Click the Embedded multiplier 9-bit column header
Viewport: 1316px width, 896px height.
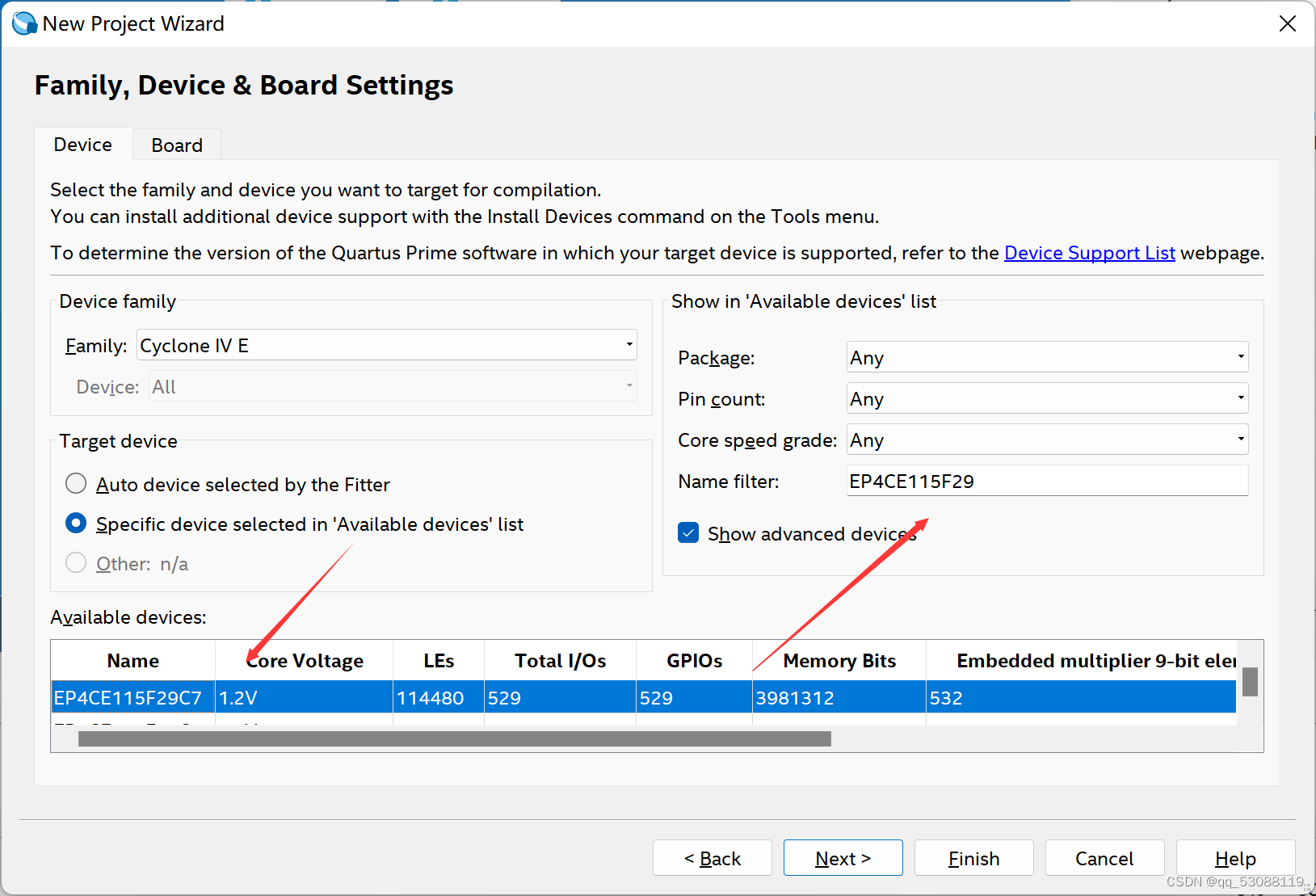pyautogui.click(x=1082, y=661)
